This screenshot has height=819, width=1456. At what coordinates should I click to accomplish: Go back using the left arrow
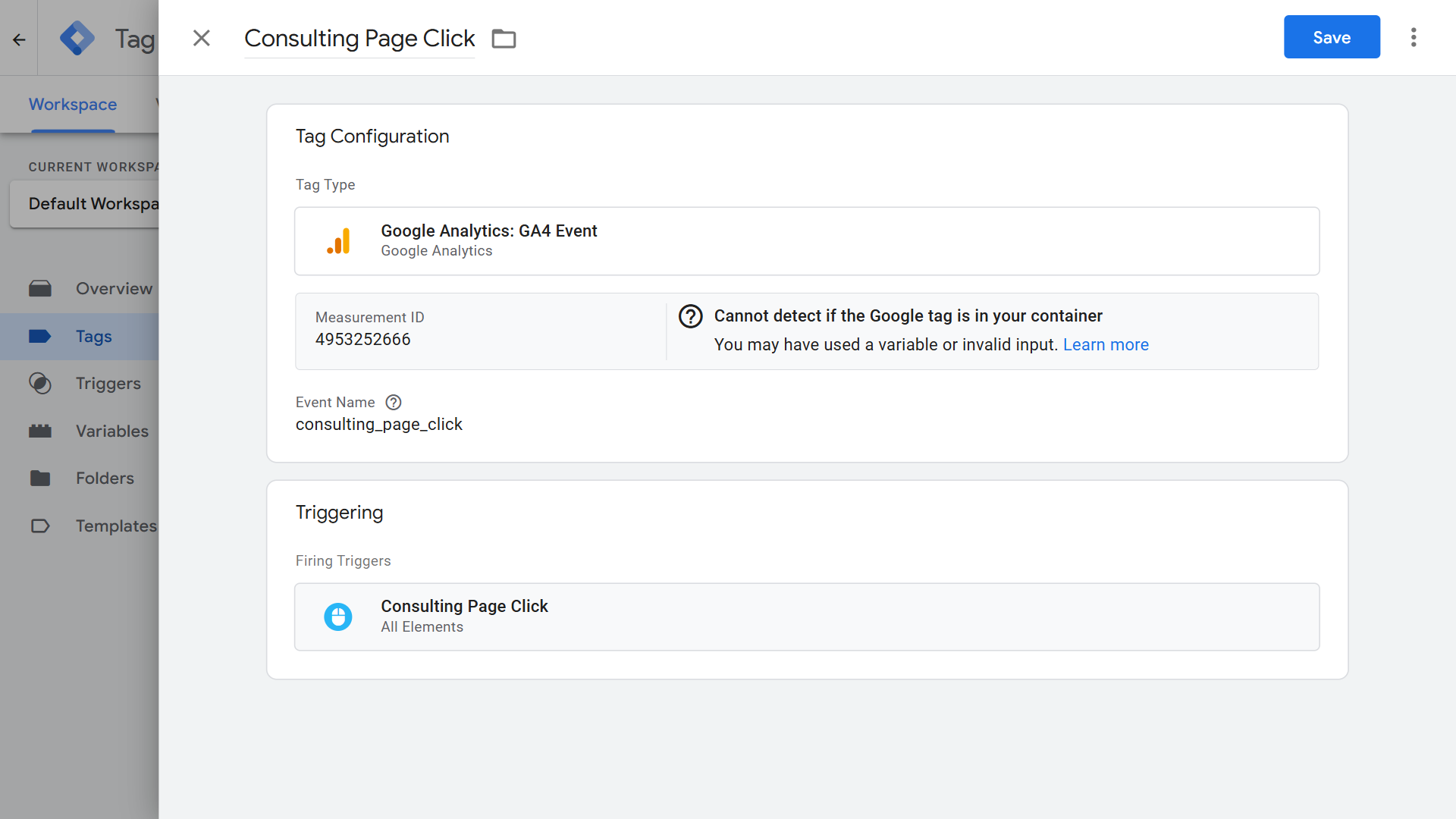click(x=19, y=39)
